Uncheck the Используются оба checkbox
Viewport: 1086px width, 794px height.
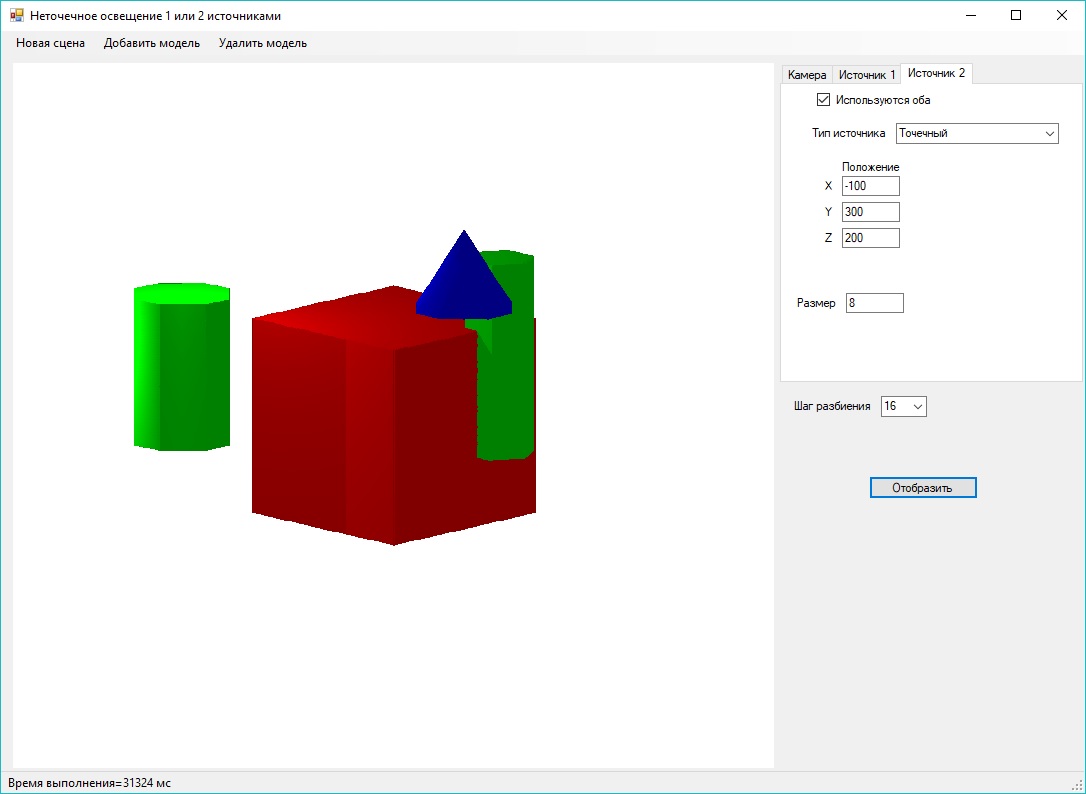823,100
